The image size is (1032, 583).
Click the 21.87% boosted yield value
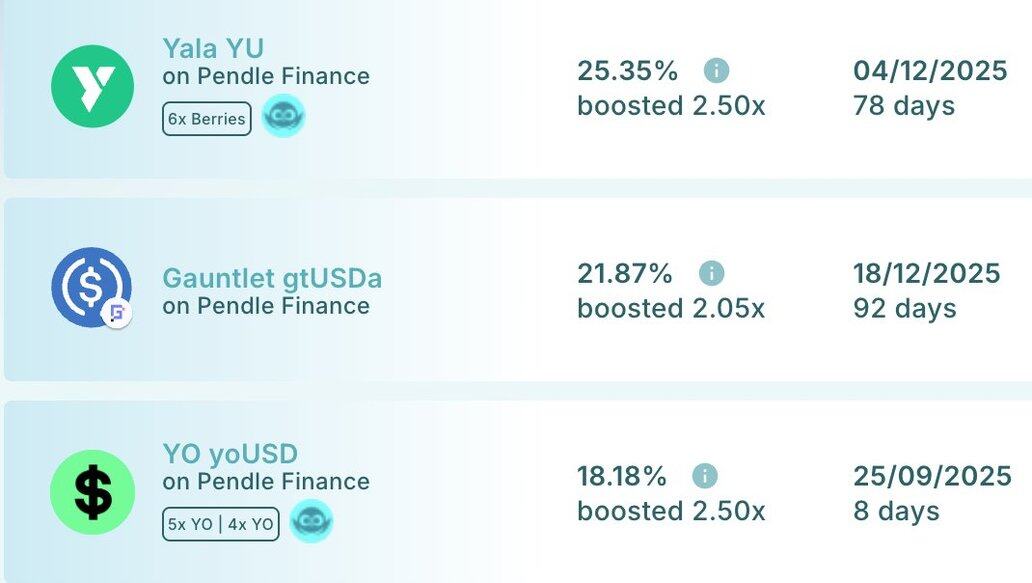[x=625, y=273]
